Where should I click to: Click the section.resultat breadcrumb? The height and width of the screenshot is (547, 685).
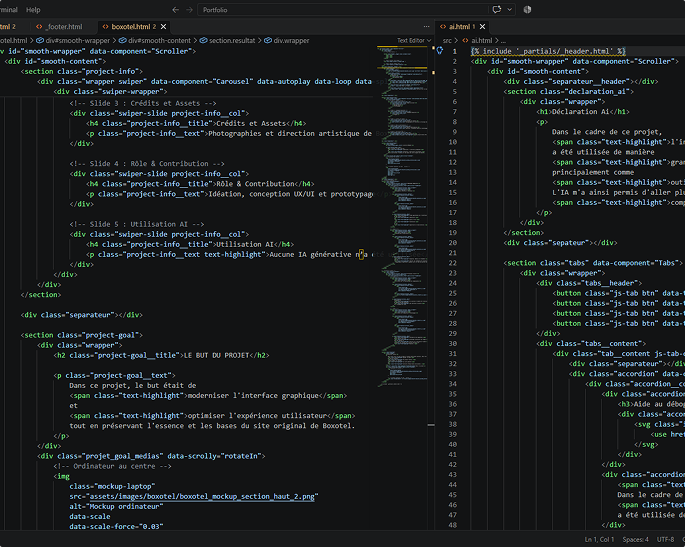227,41
